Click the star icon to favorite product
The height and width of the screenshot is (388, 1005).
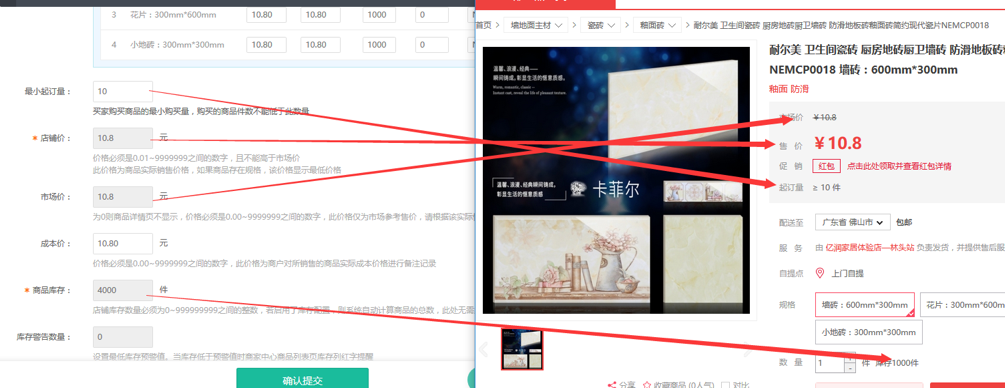pos(647,385)
